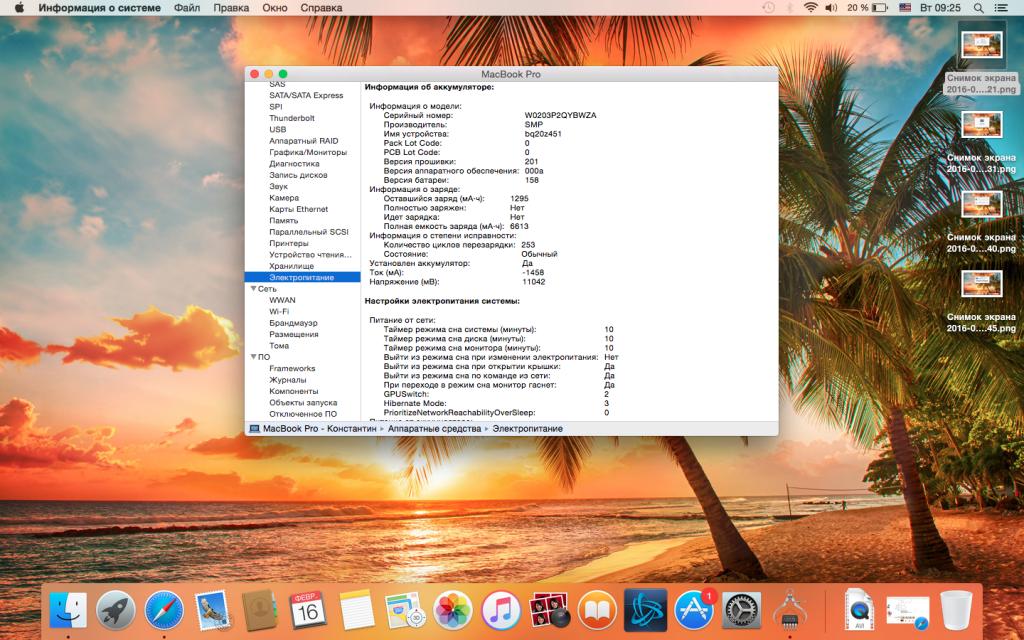This screenshot has height=640, width=1024.
Task: Open the Battle.net dark blue icon
Action: point(645,611)
